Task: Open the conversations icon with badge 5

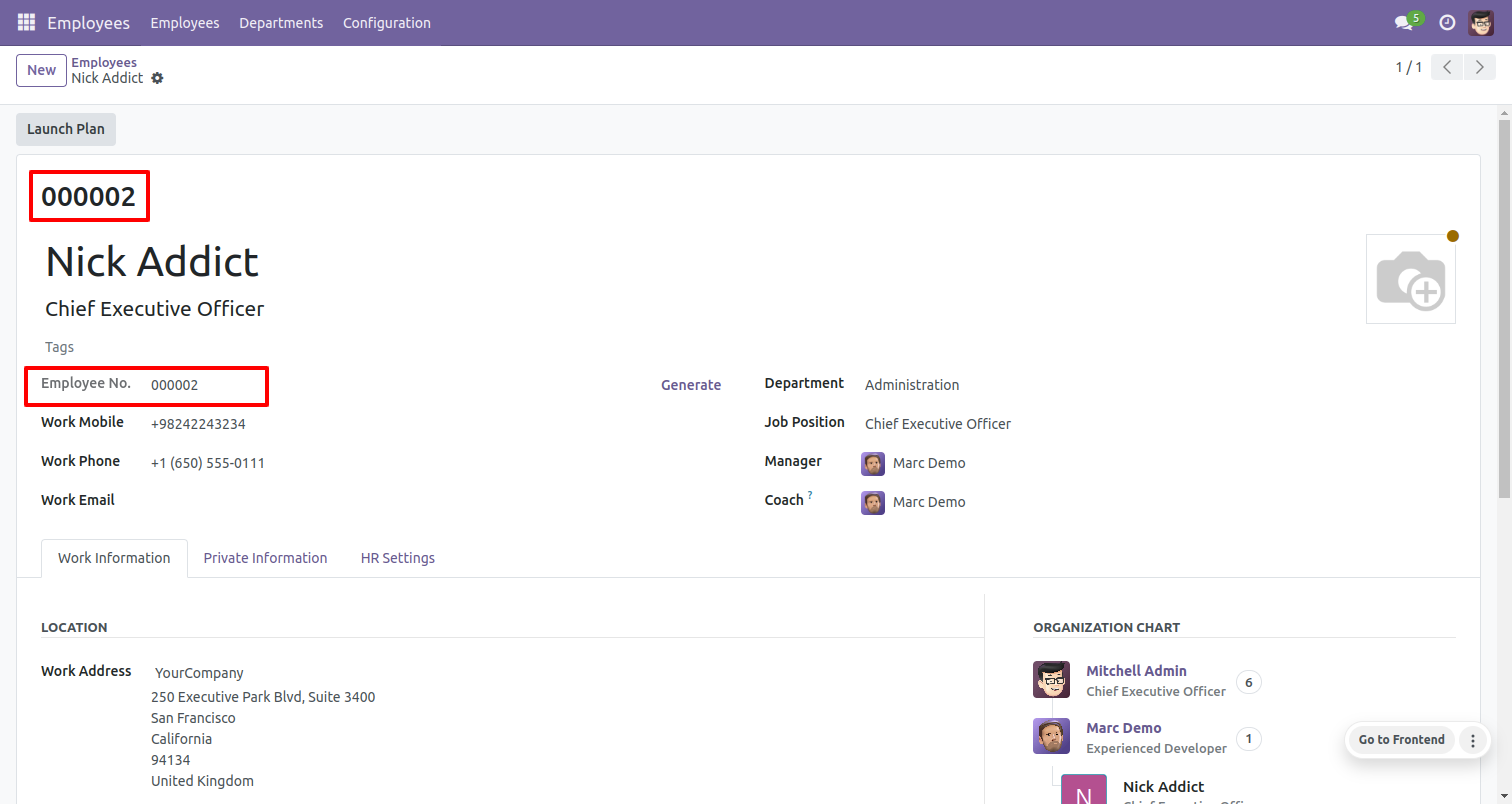Action: (1408, 22)
